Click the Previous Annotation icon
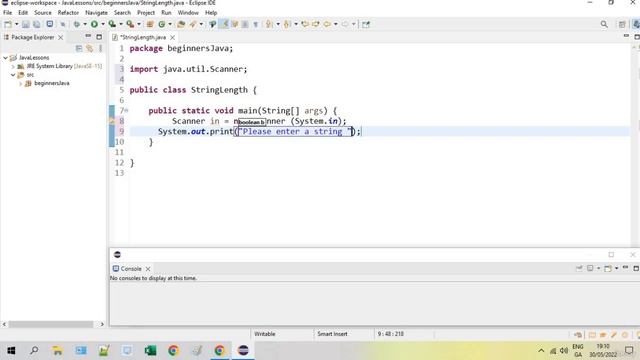This screenshot has width=640, height=360. click(x=287, y=24)
